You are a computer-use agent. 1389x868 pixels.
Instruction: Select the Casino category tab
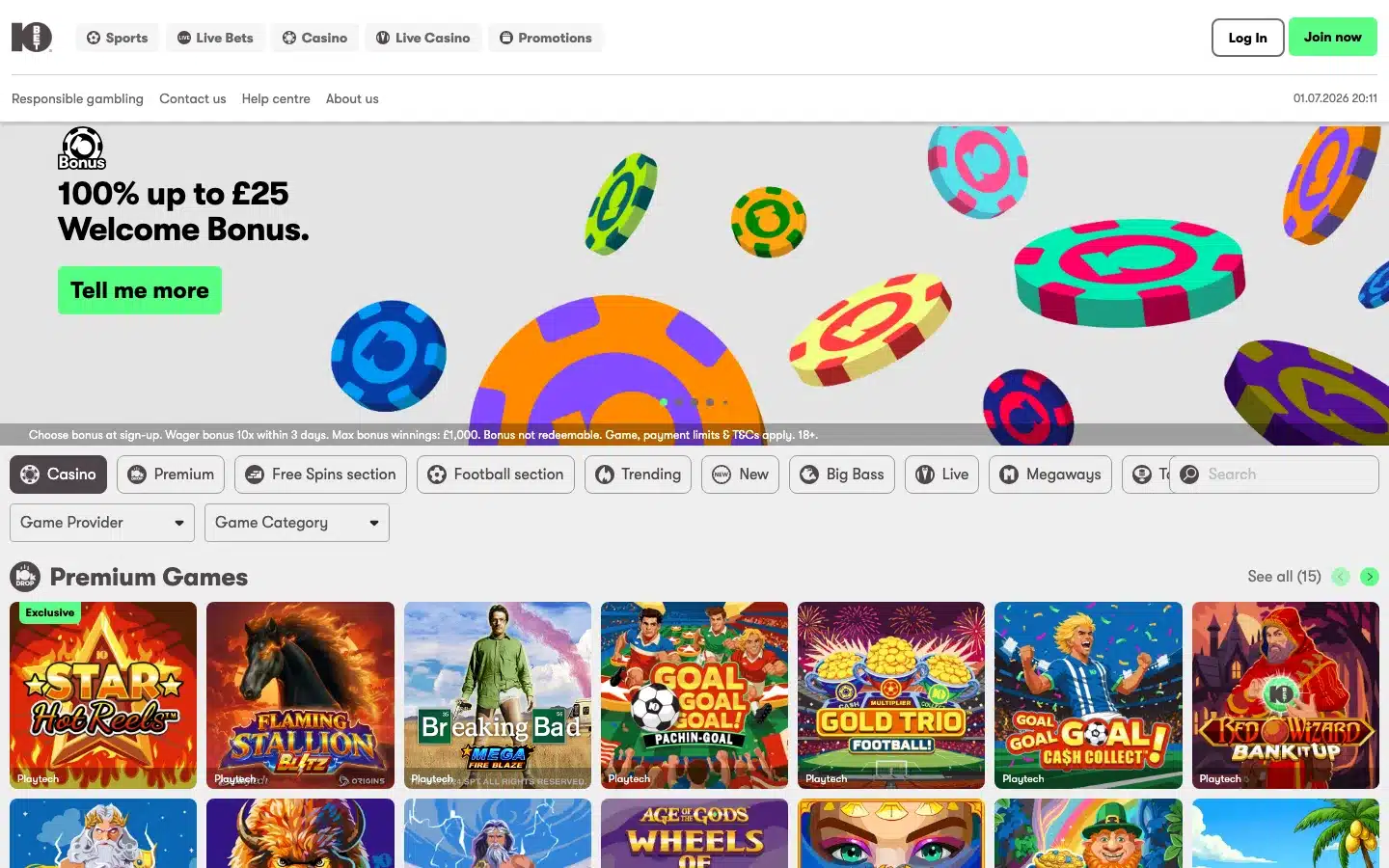pyautogui.click(x=58, y=475)
